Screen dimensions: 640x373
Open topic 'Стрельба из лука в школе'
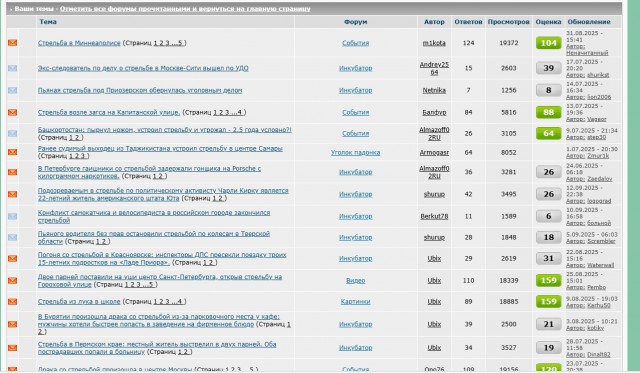(x=79, y=302)
